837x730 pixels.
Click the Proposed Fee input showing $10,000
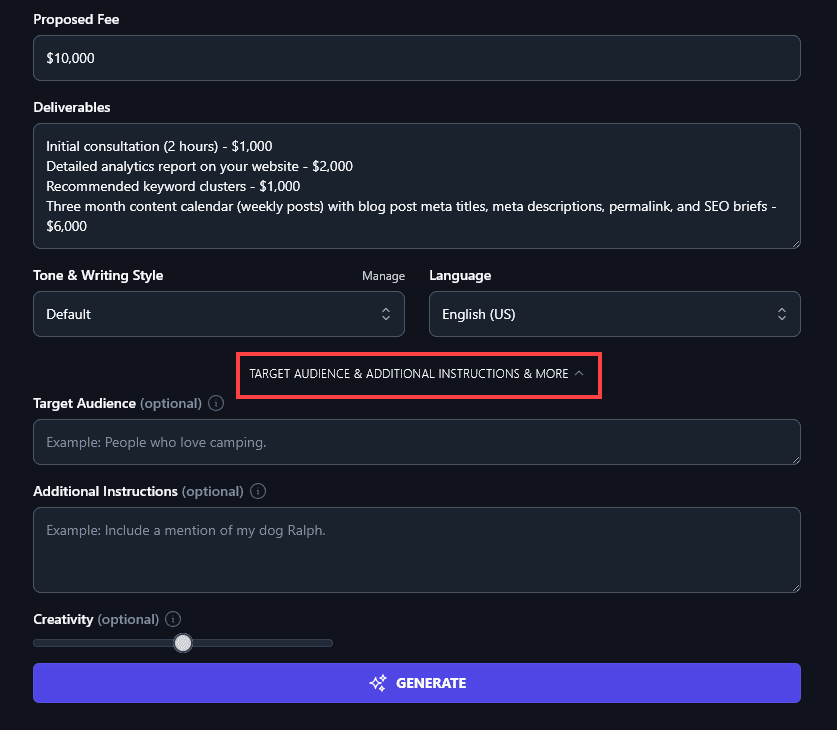coord(417,58)
